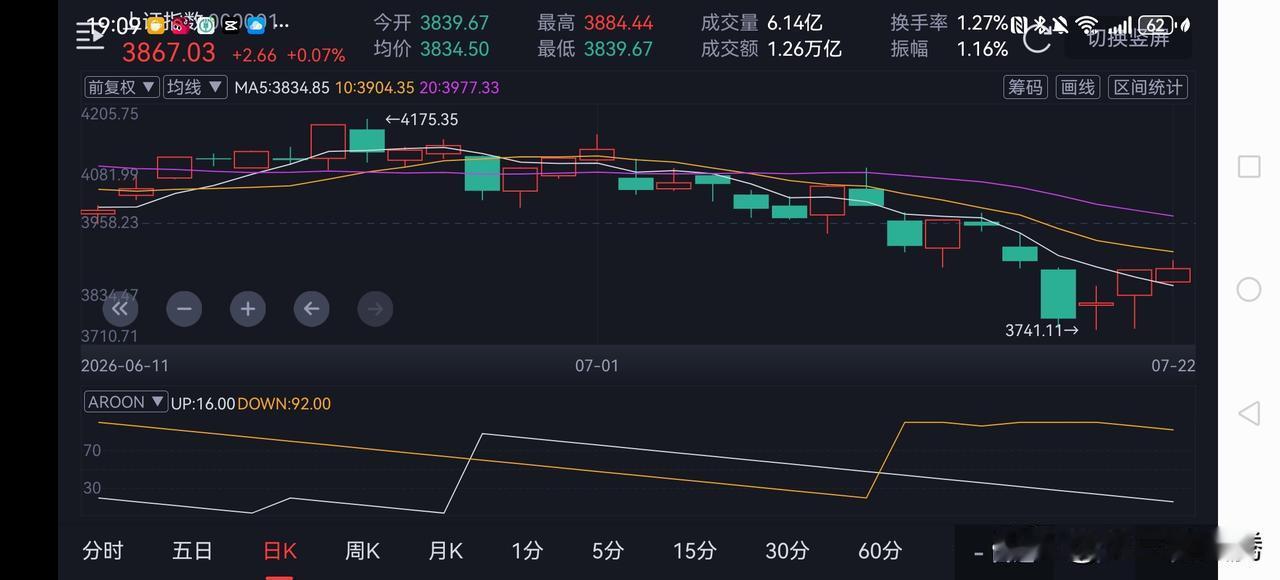The image size is (1280, 580).
Task: Tap the 成交量 value 6.14亿
Action: [795, 23]
